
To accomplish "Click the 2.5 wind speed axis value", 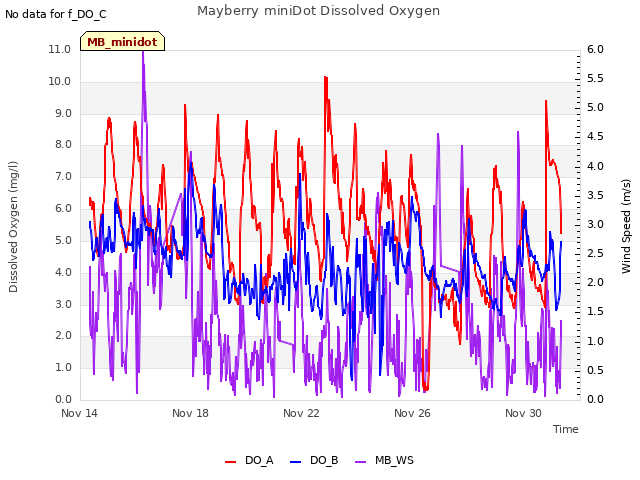I will pos(596,253).
